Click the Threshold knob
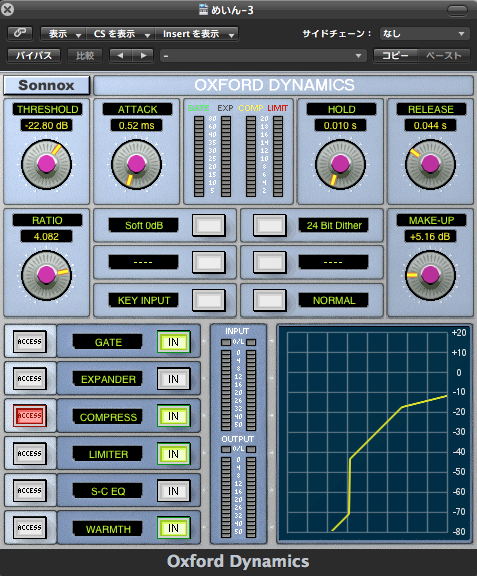The image size is (477, 576). (x=46, y=164)
